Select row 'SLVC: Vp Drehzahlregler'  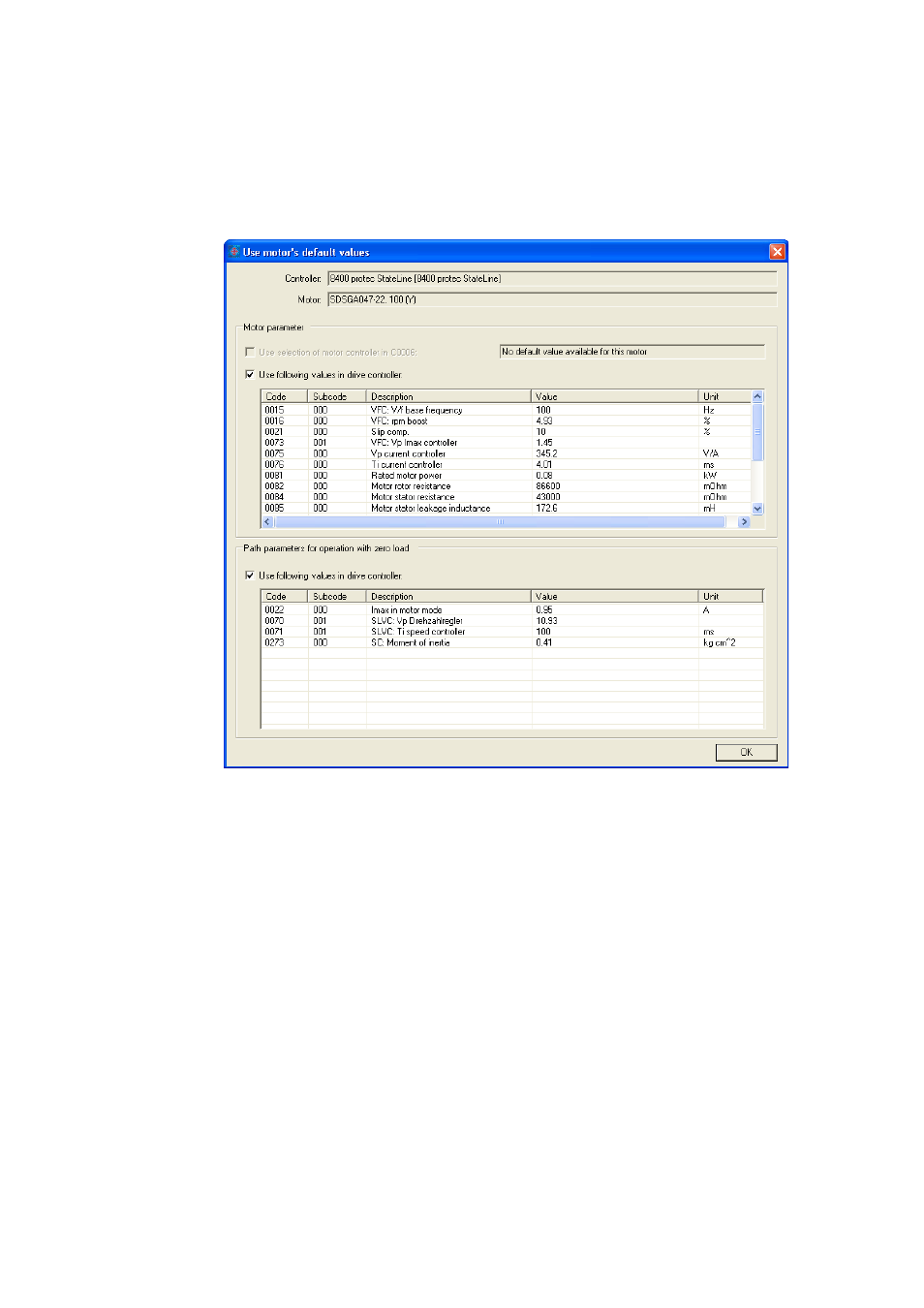(x=511, y=621)
